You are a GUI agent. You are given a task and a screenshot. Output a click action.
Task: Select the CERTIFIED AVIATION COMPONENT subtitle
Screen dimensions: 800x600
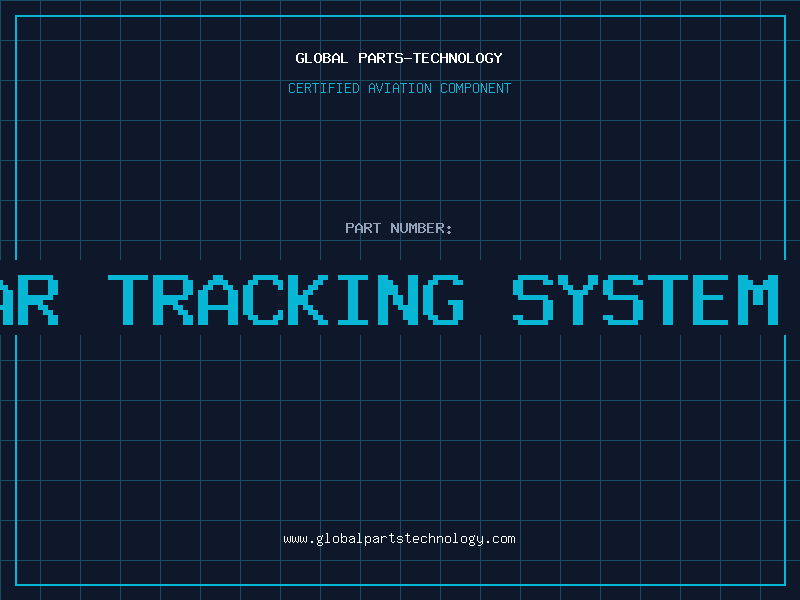[399, 88]
